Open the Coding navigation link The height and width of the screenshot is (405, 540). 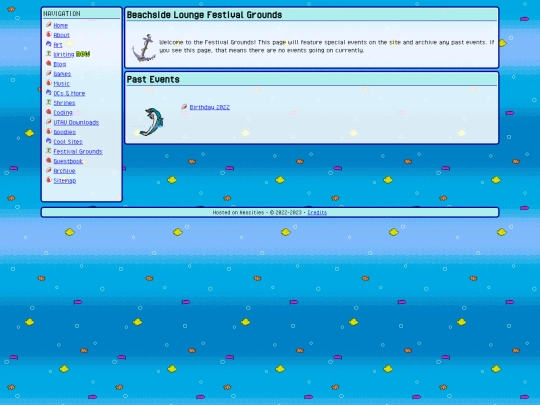63,113
